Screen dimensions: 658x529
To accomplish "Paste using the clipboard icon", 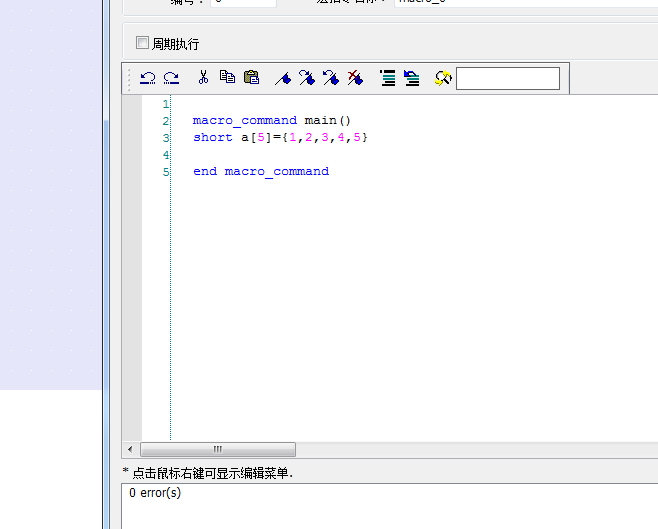I will coord(251,78).
